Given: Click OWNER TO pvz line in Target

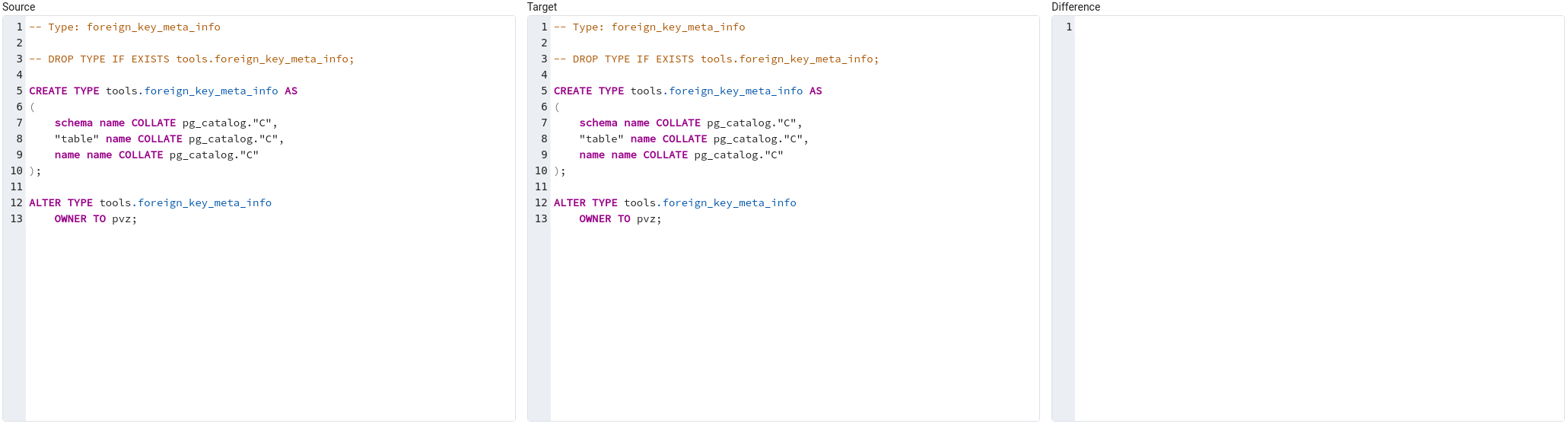Looking at the screenshot, I should tap(621, 218).
